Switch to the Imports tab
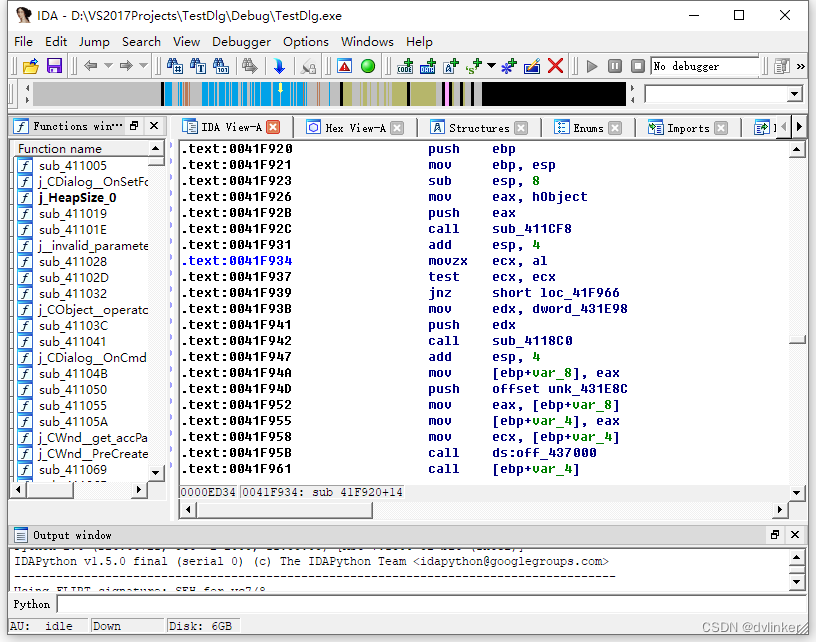816x642 pixels. (x=688, y=128)
